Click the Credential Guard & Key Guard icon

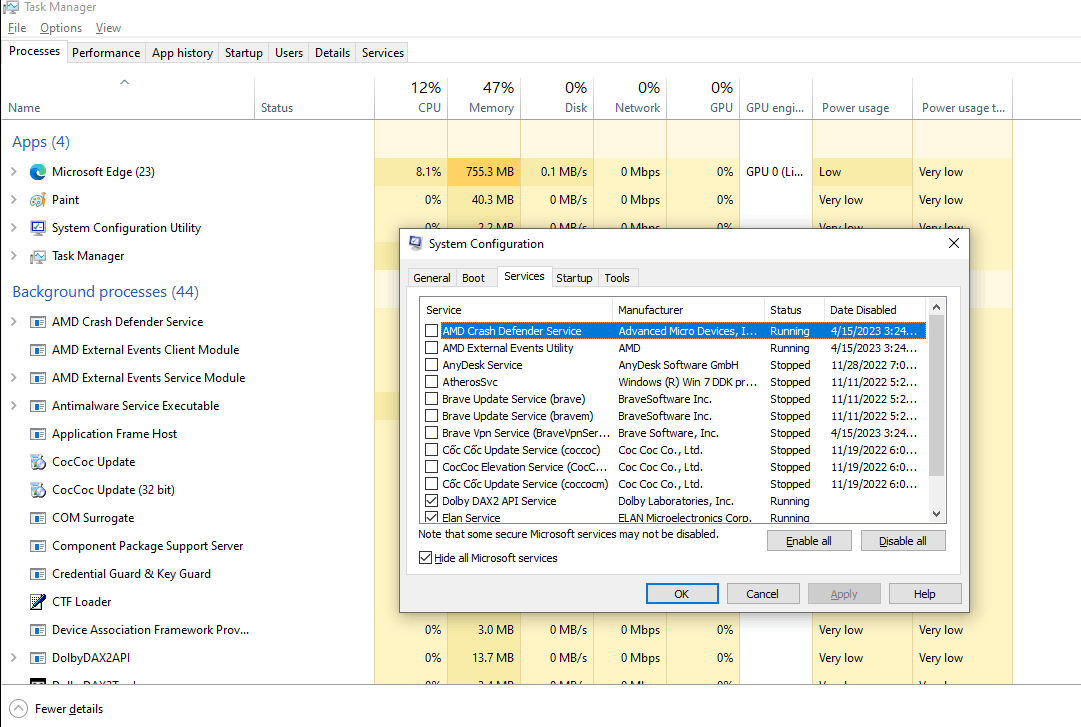[38, 574]
